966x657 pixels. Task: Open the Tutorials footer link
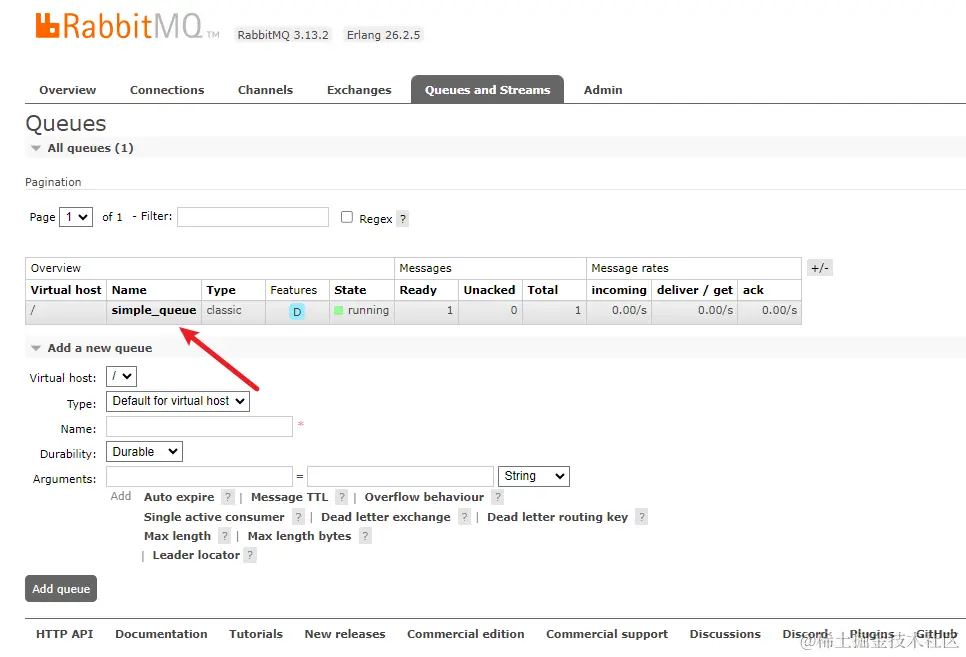tap(256, 634)
